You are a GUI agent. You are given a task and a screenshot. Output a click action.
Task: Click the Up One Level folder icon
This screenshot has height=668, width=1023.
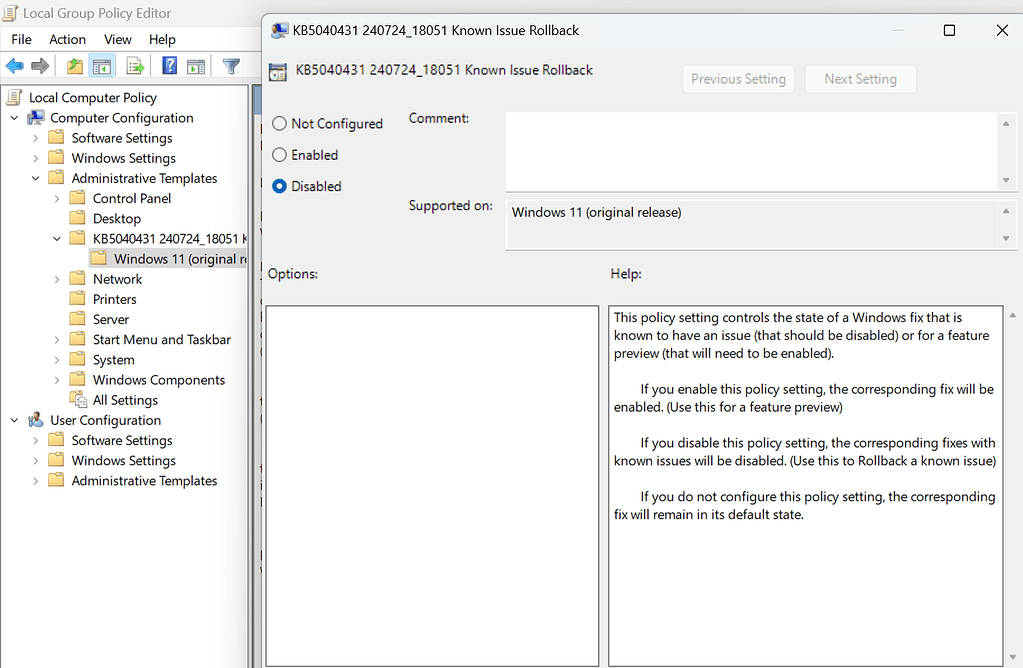(x=75, y=66)
